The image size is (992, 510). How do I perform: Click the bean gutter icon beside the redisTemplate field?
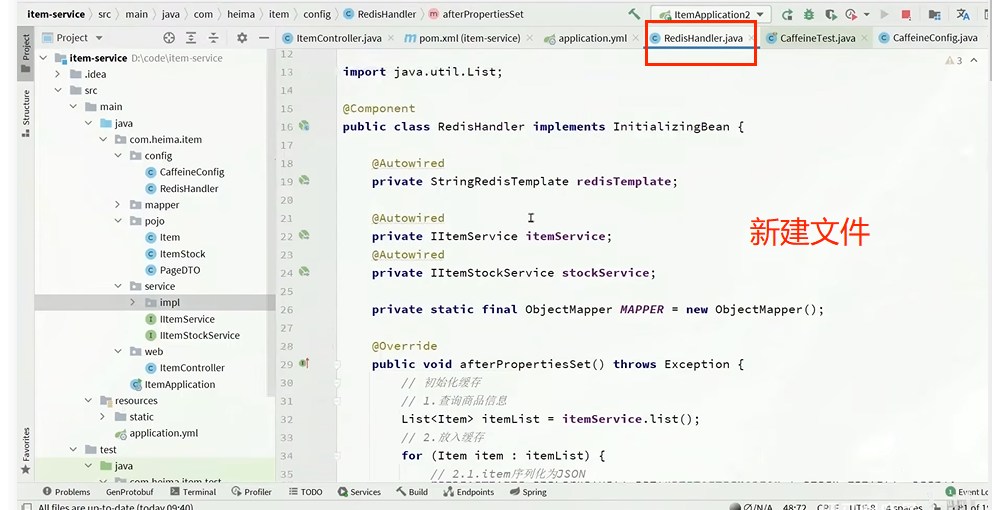(304, 181)
